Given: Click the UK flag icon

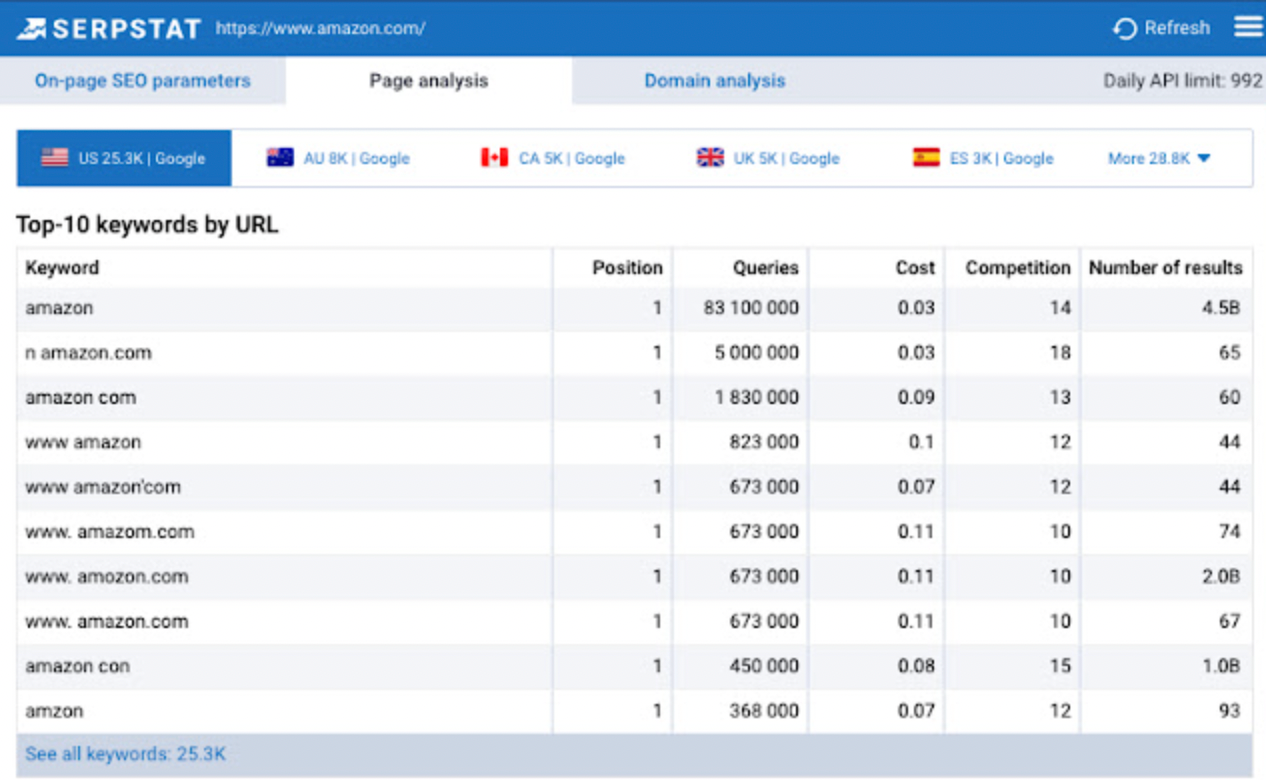Looking at the screenshot, I should point(711,157).
